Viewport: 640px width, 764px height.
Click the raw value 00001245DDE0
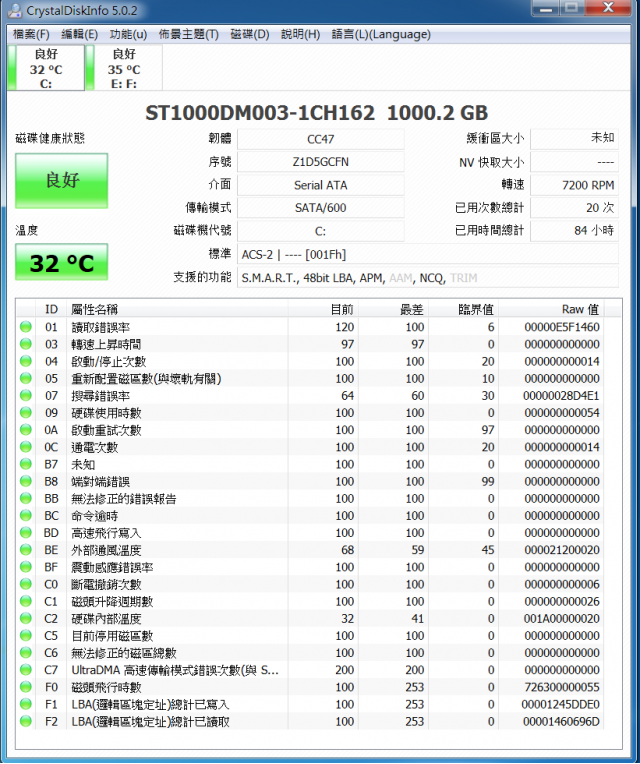[x=561, y=704]
